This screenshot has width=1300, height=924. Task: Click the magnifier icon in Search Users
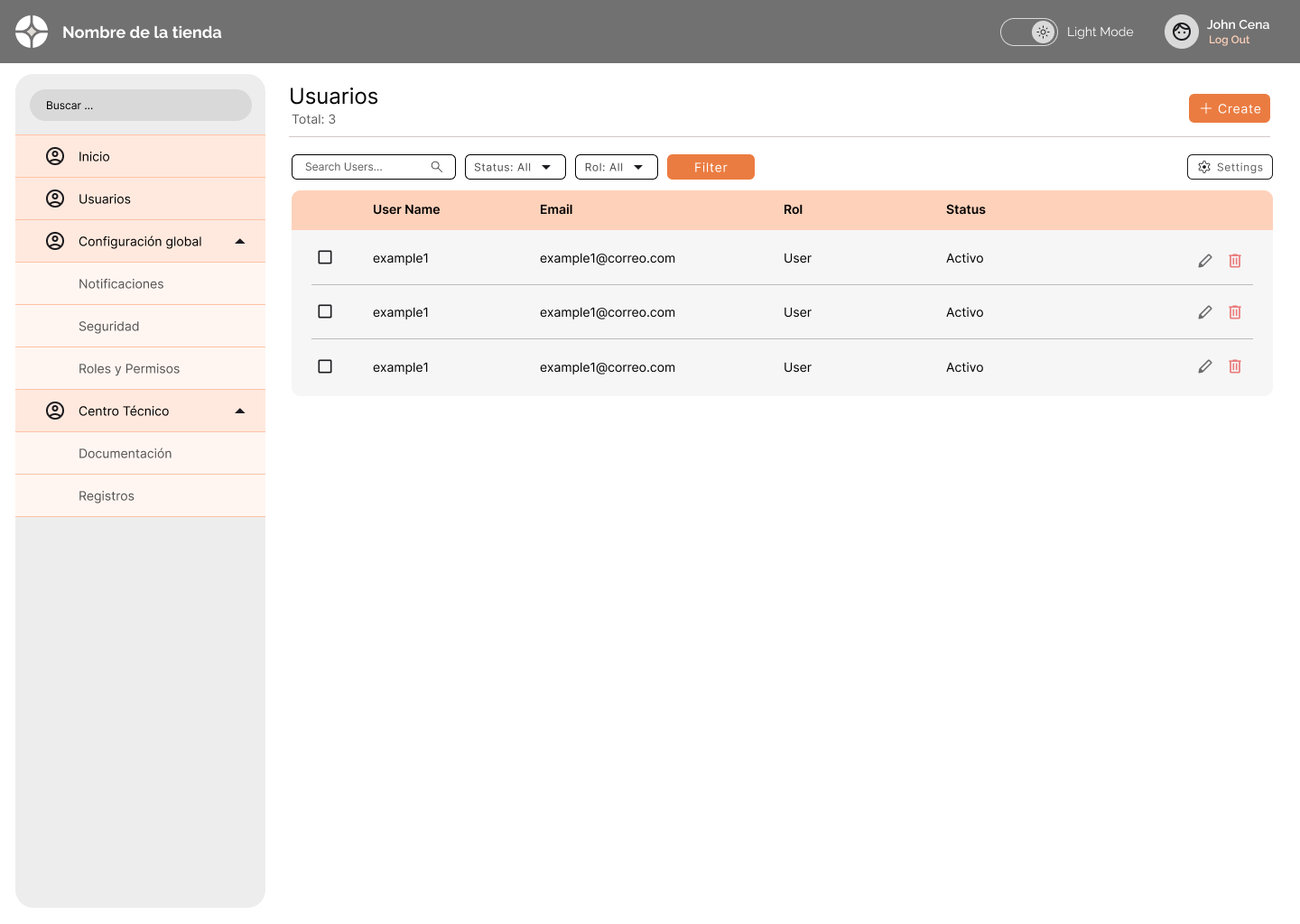click(x=437, y=167)
